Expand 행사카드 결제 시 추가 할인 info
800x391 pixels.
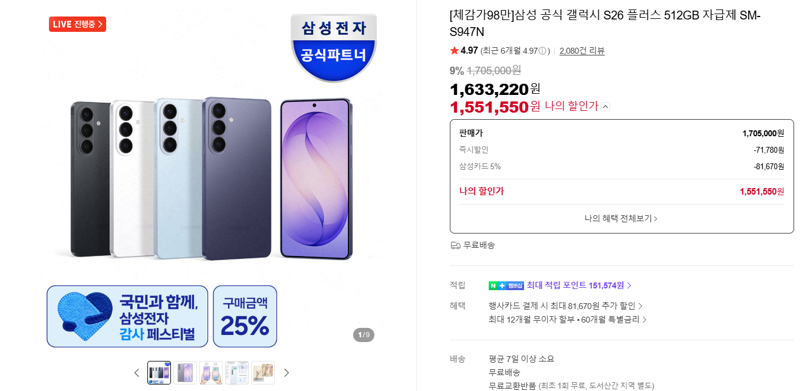[x=565, y=306]
